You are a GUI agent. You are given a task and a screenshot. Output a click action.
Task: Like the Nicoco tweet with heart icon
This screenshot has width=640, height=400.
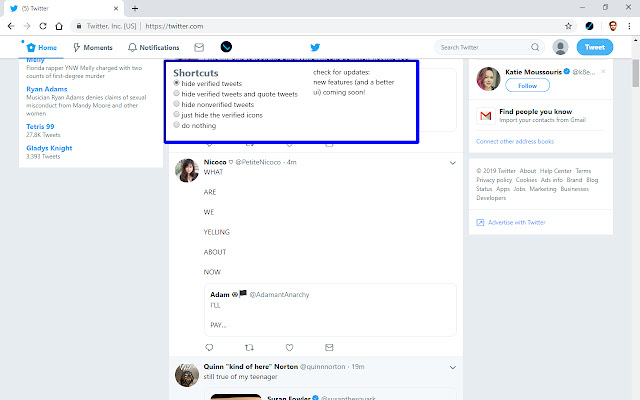coord(289,347)
